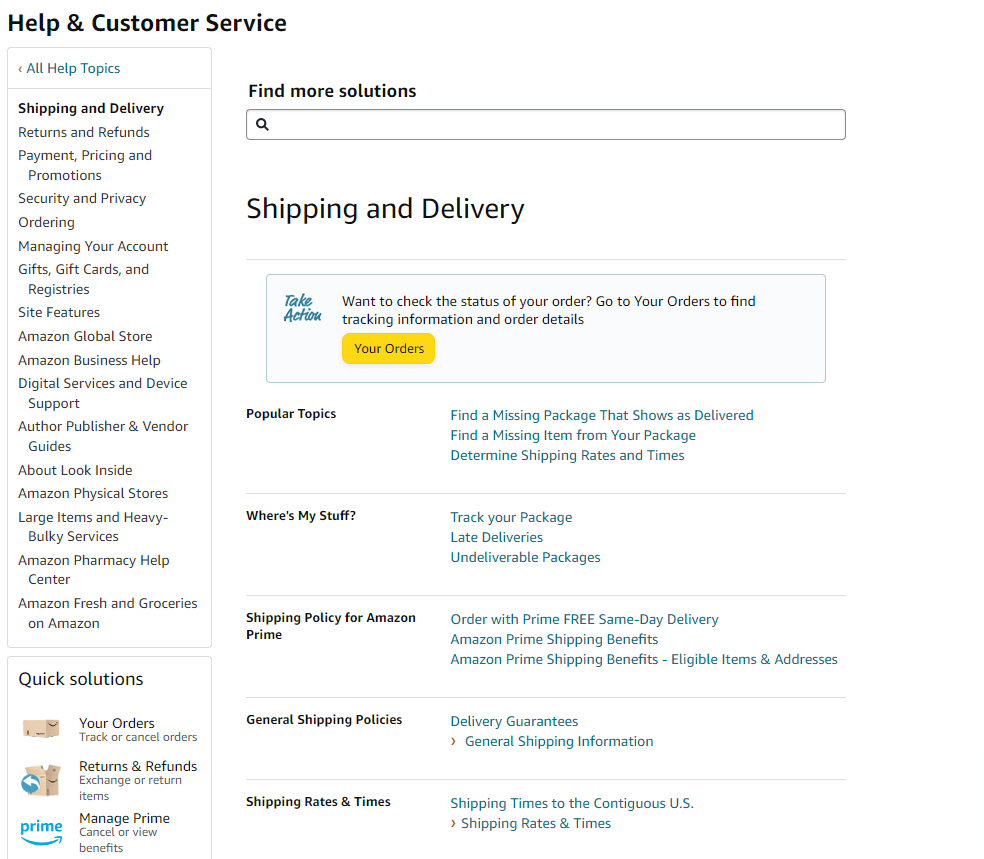Screen dimensions: 984x859
Task: Open Amazon Prime Shipping Benefits link
Action: click(x=554, y=639)
